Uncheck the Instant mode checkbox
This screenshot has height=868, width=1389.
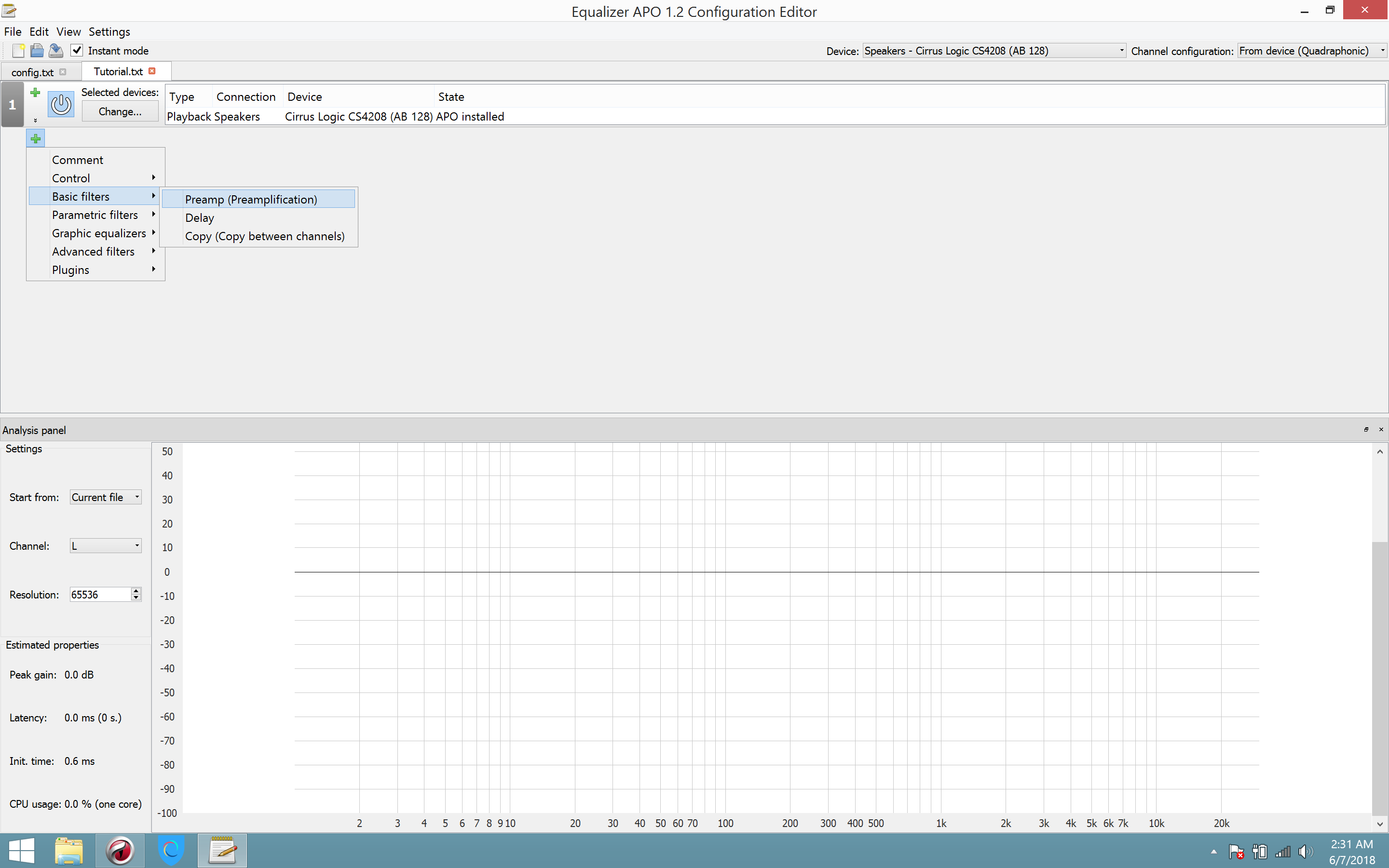(x=77, y=50)
